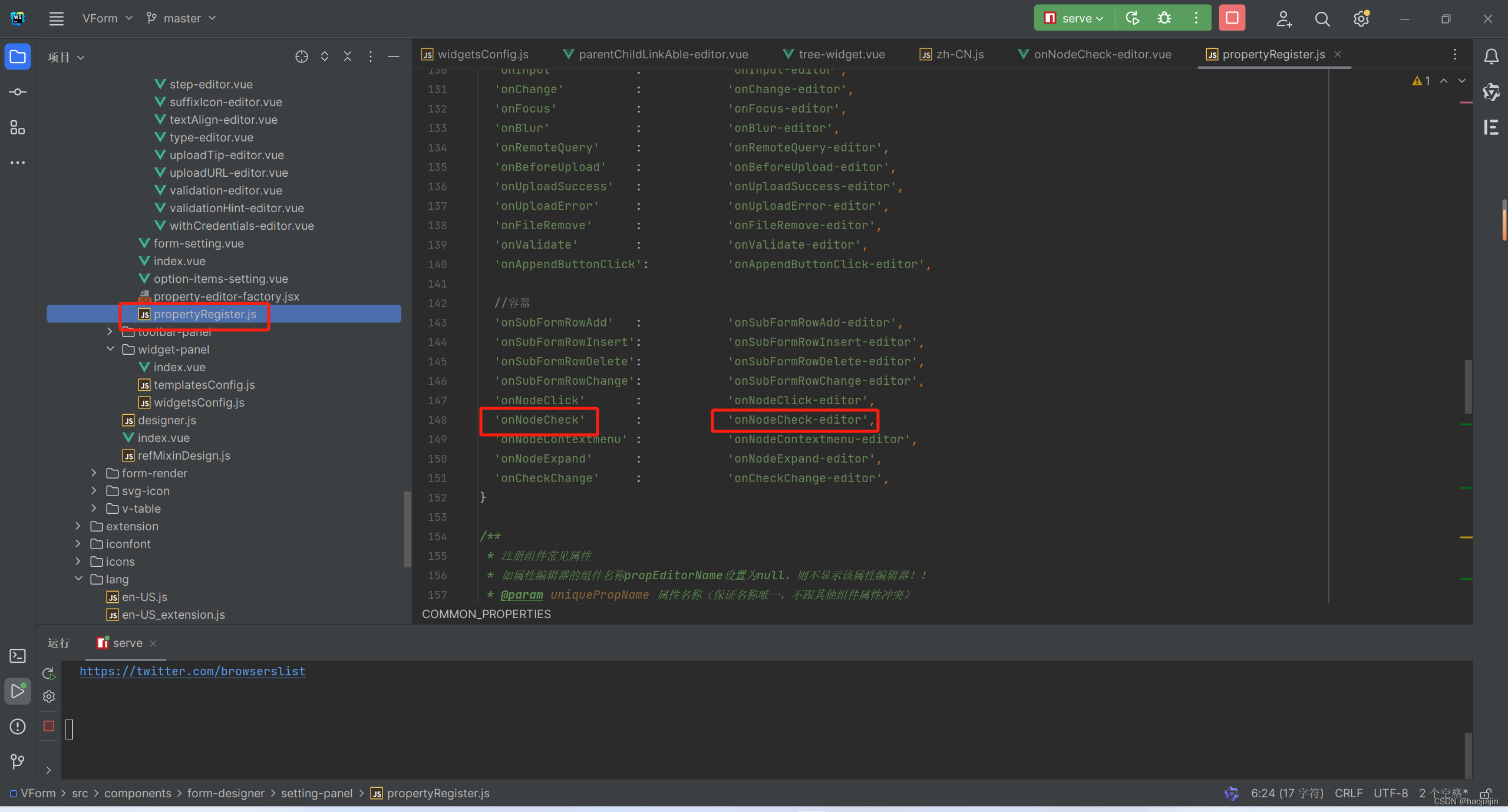Open the Problems tool window icon
Screen dimensions: 1508x812
(x=18, y=727)
